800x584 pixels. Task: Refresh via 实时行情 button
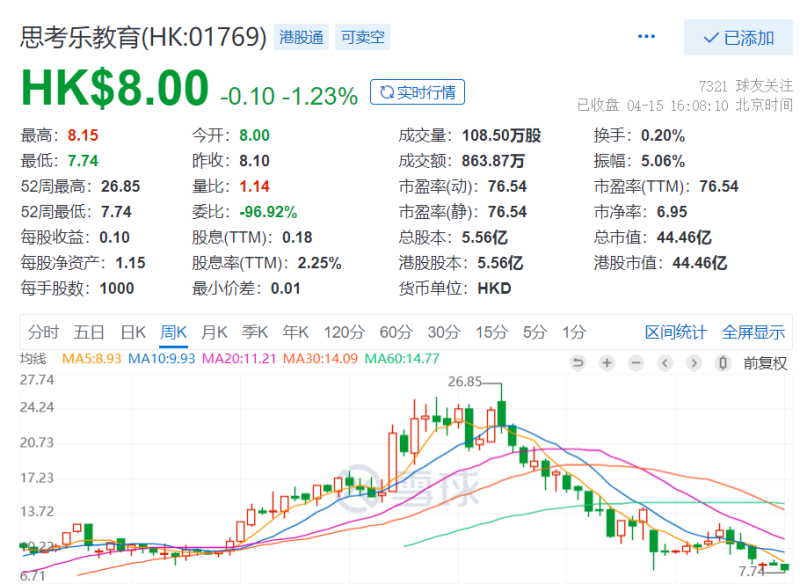(417, 92)
